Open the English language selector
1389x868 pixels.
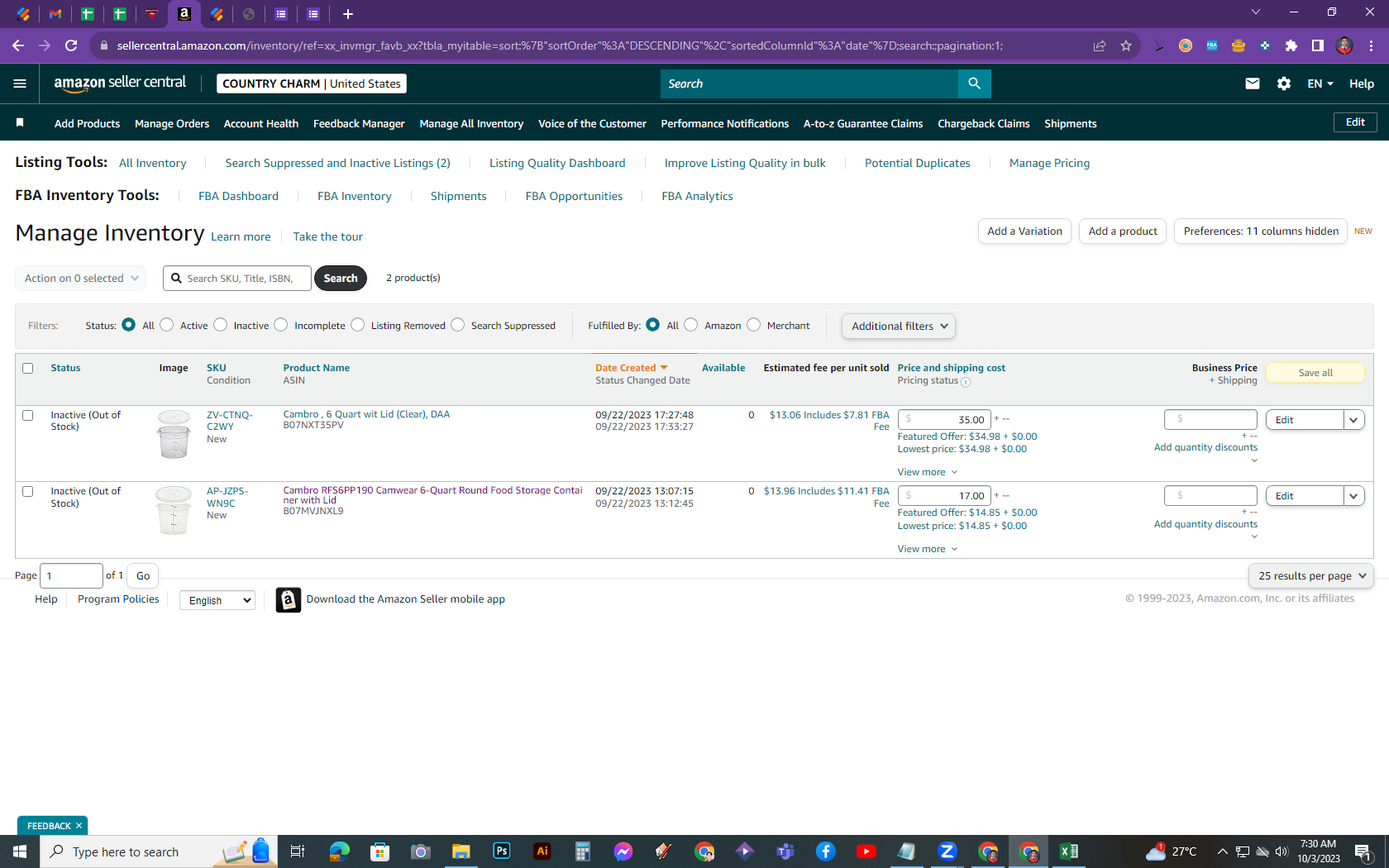217,600
